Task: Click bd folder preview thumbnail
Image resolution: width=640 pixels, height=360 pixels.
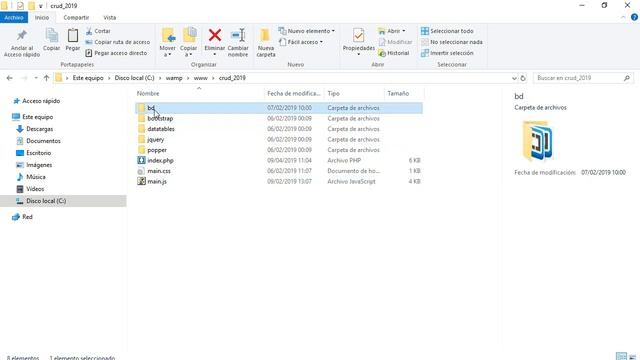Action: pos(538,141)
